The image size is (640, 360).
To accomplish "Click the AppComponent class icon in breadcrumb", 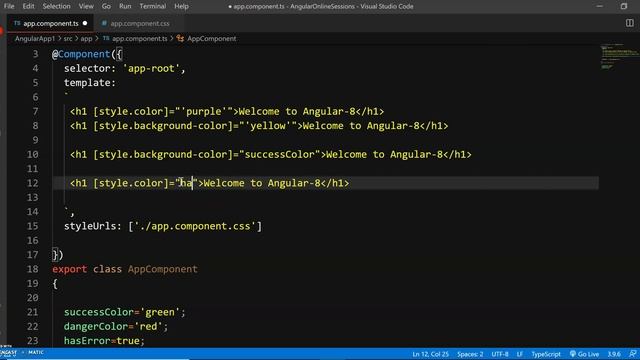I will [180, 38].
